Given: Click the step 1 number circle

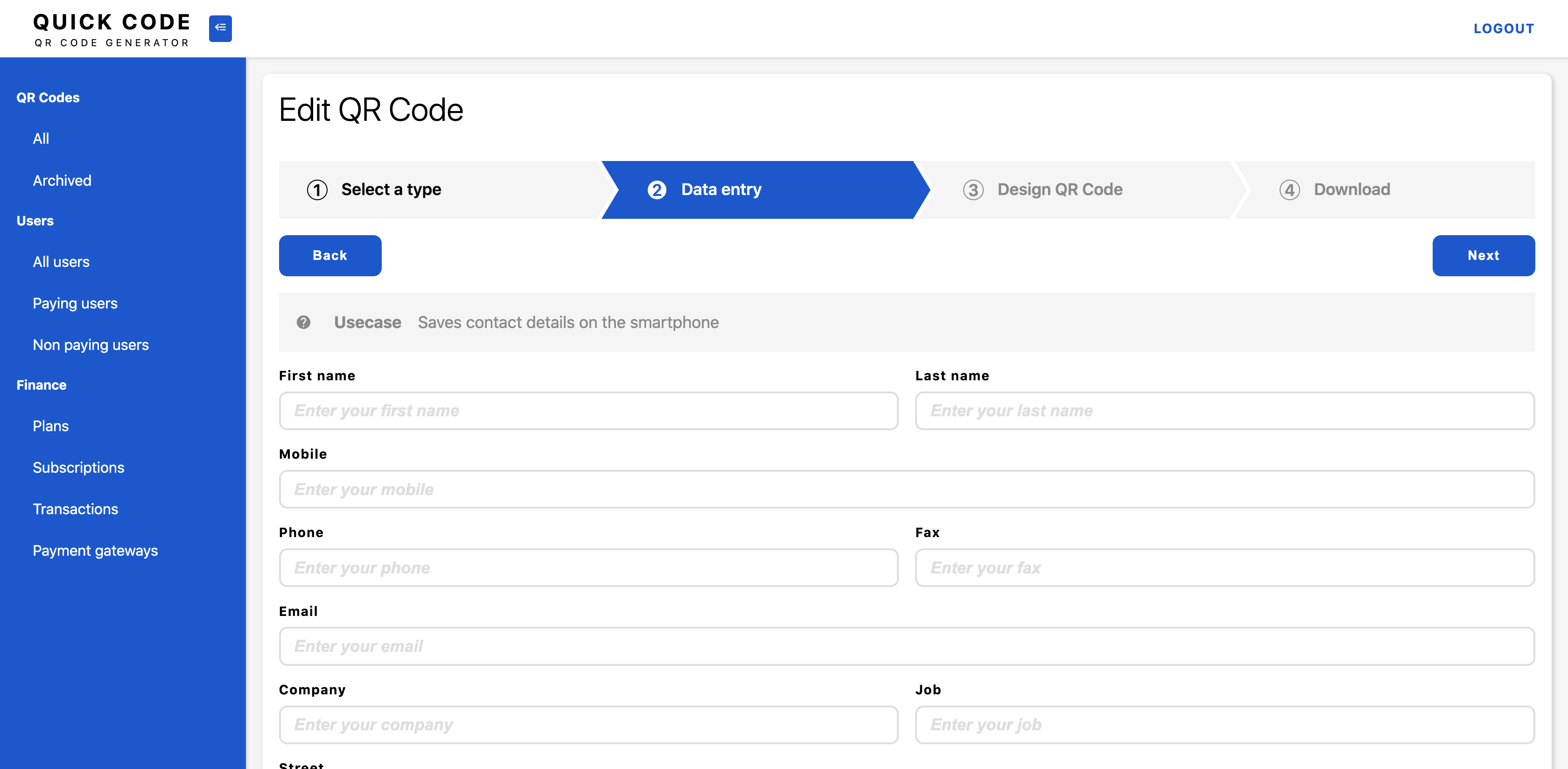Looking at the screenshot, I should [x=317, y=190].
